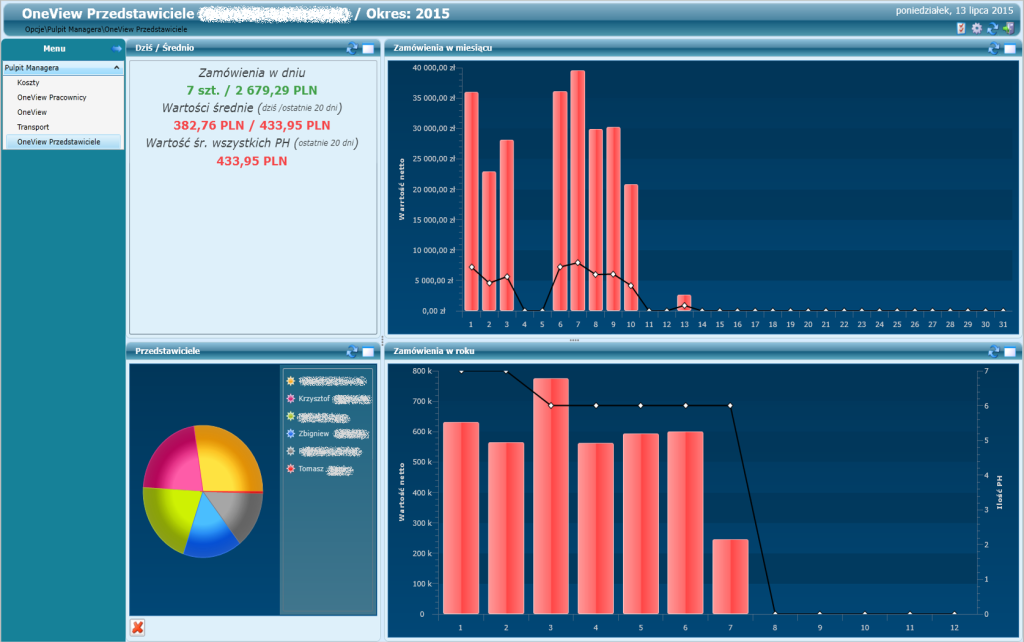Screen dimensions: 1024x642
Task: Maximize the Przedstawiciele panel
Action: 368,351
